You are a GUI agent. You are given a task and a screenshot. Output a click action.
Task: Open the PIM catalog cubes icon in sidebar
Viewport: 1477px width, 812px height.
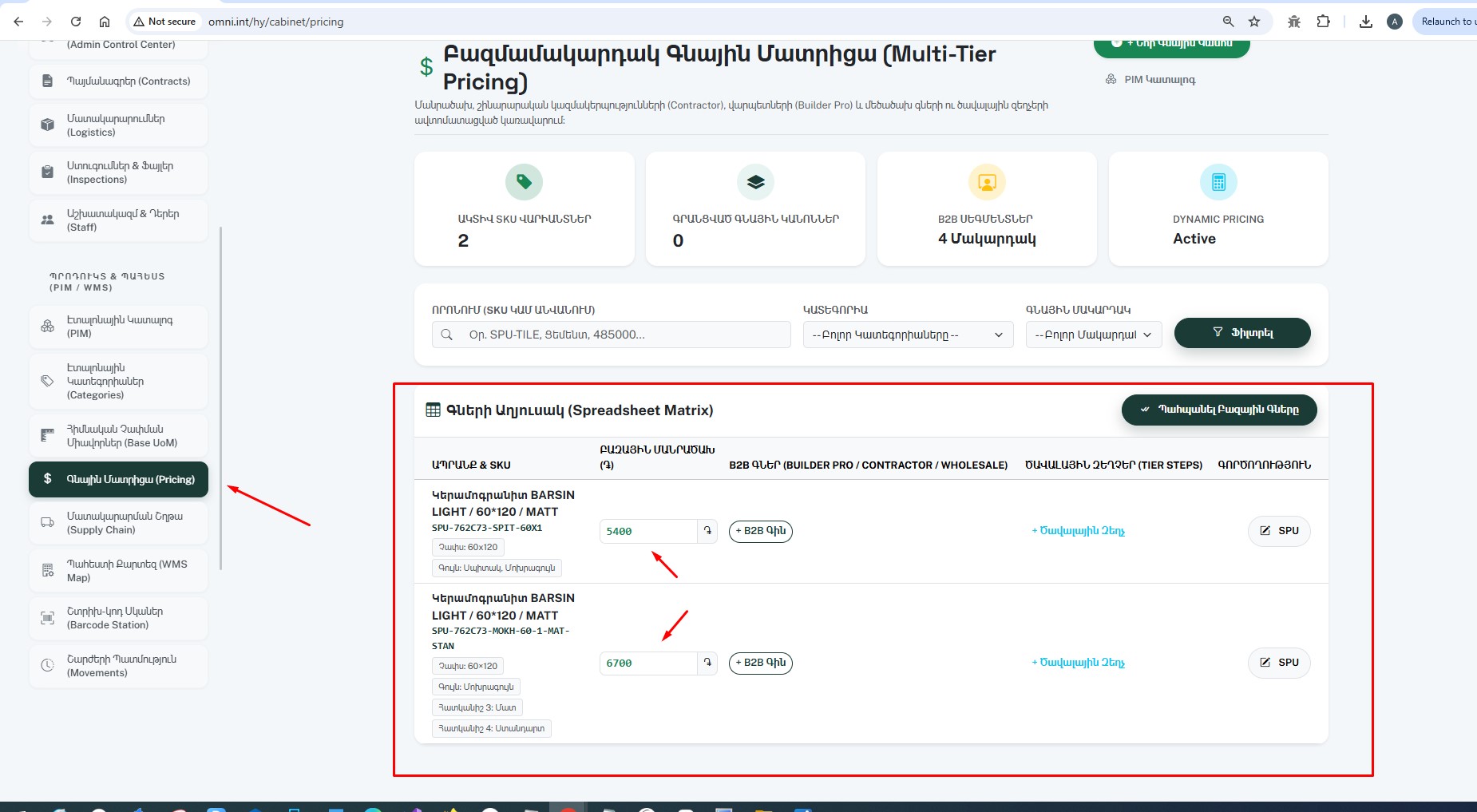(x=48, y=327)
